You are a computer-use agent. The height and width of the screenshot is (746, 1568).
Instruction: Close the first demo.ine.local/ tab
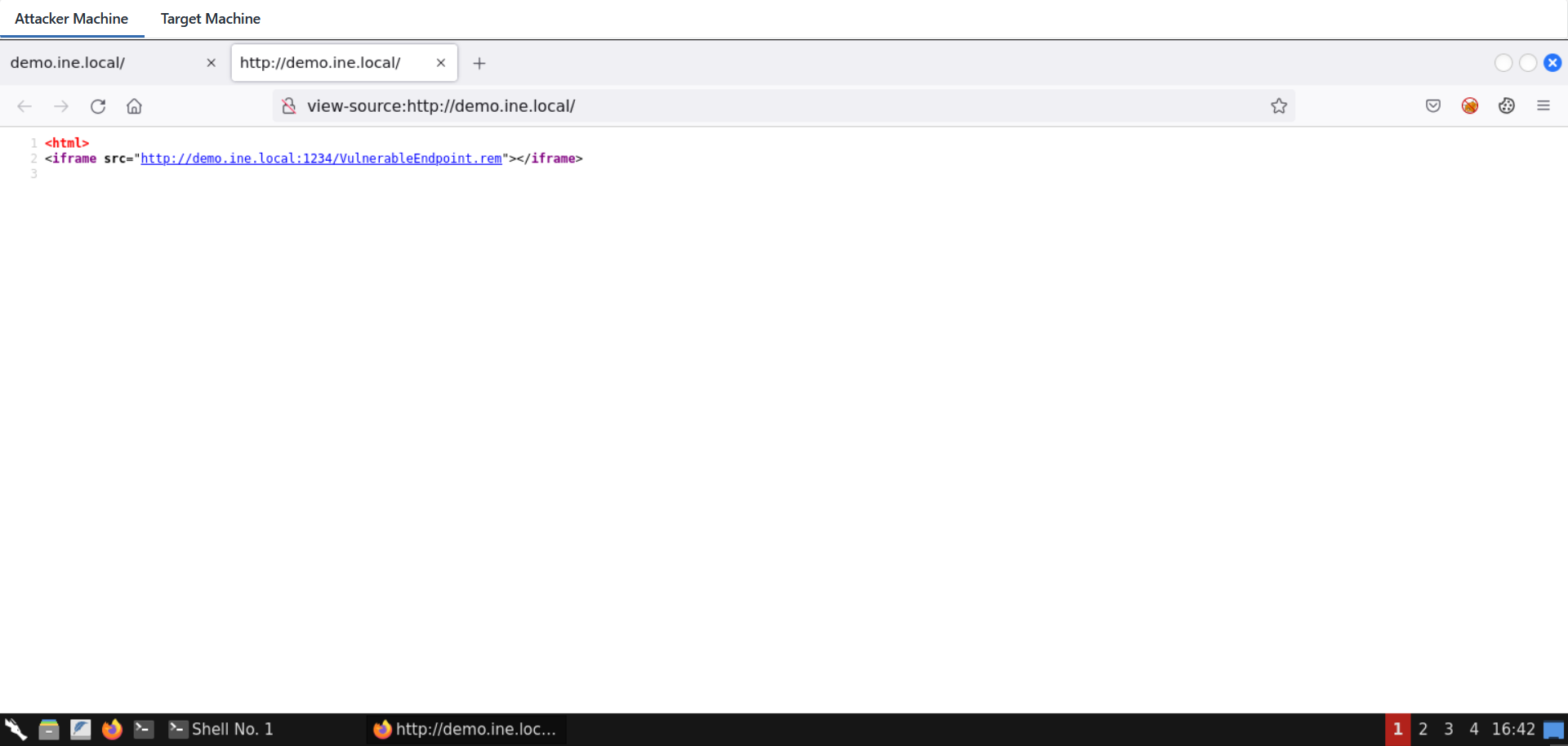[211, 63]
